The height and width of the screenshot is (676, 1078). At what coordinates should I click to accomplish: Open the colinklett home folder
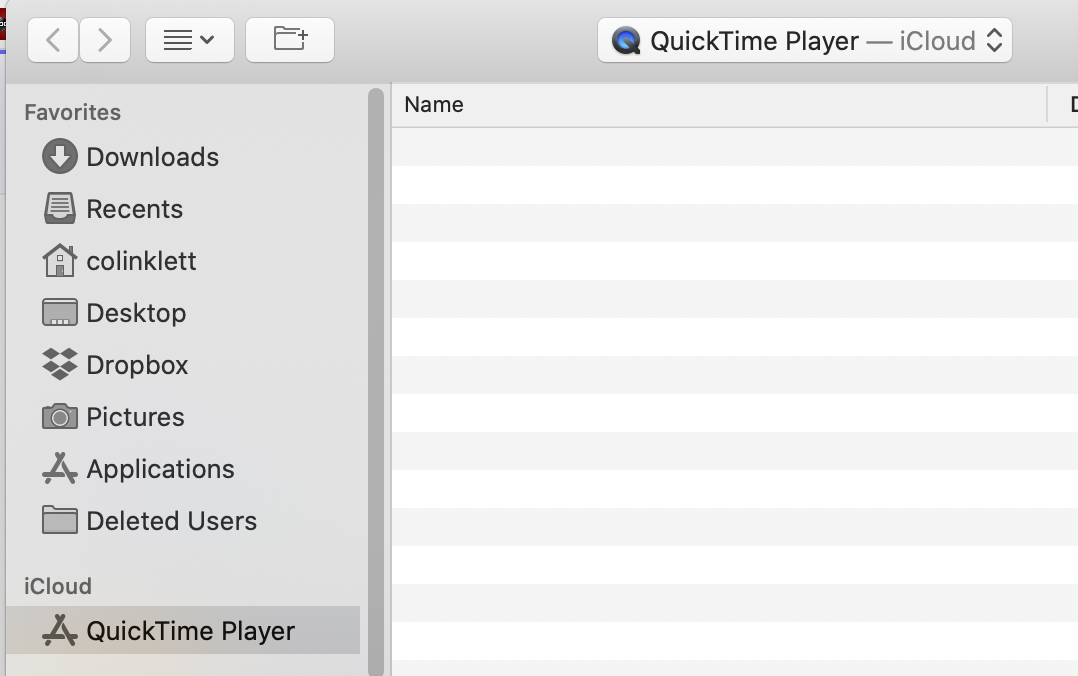coord(141,261)
